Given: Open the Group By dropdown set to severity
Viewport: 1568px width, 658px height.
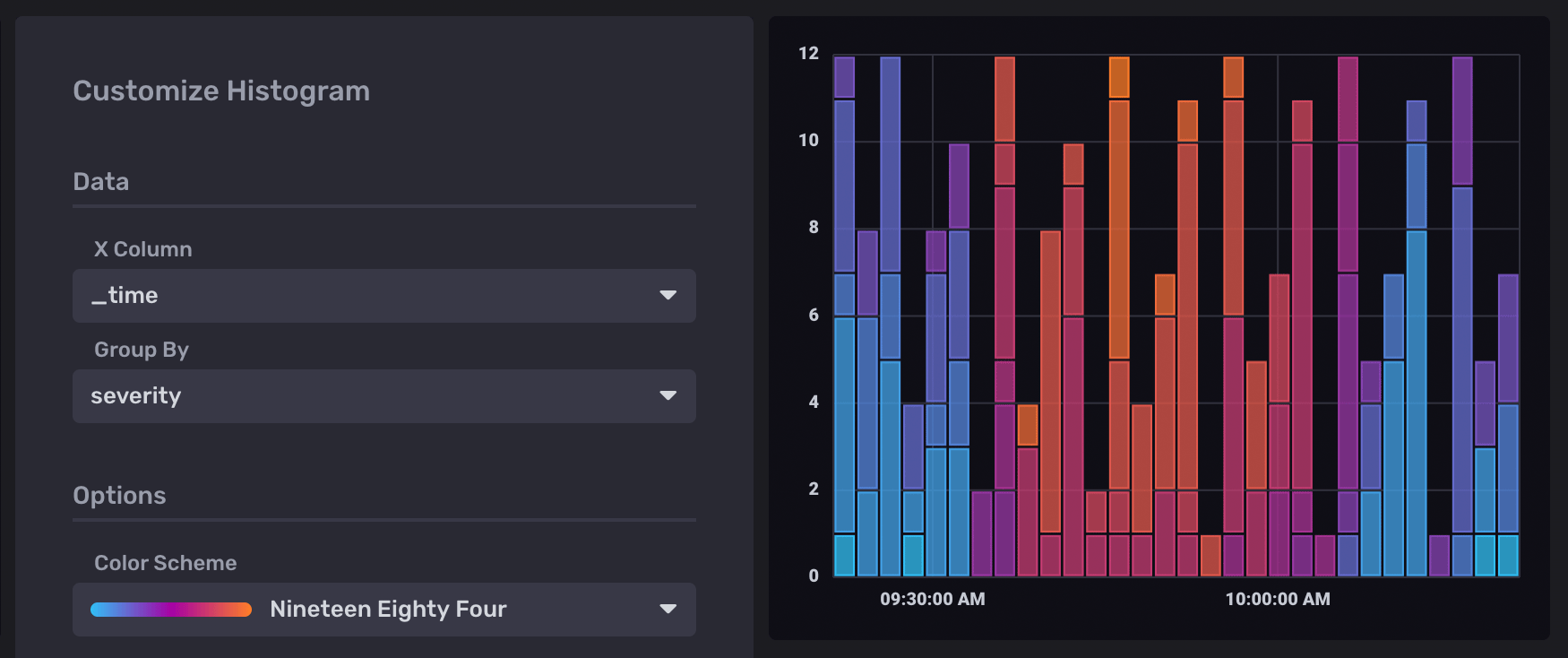Looking at the screenshot, I should coord(358,396).
